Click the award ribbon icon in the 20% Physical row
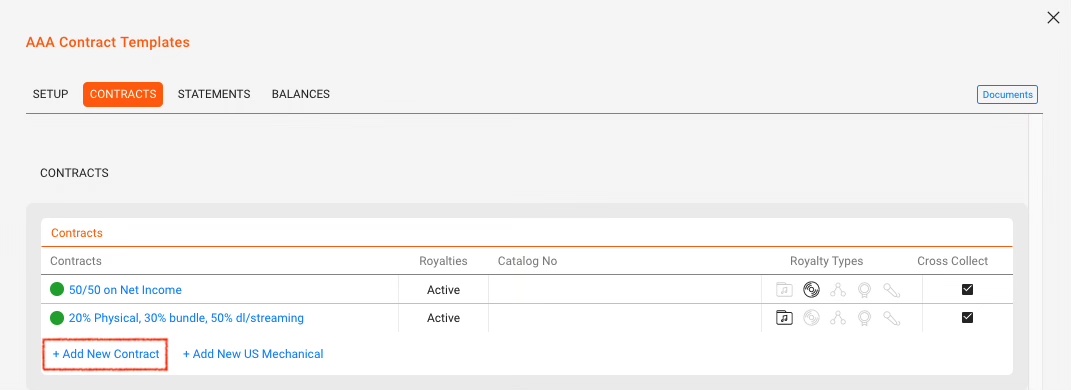1071x390 pixels. click(865, 318)
